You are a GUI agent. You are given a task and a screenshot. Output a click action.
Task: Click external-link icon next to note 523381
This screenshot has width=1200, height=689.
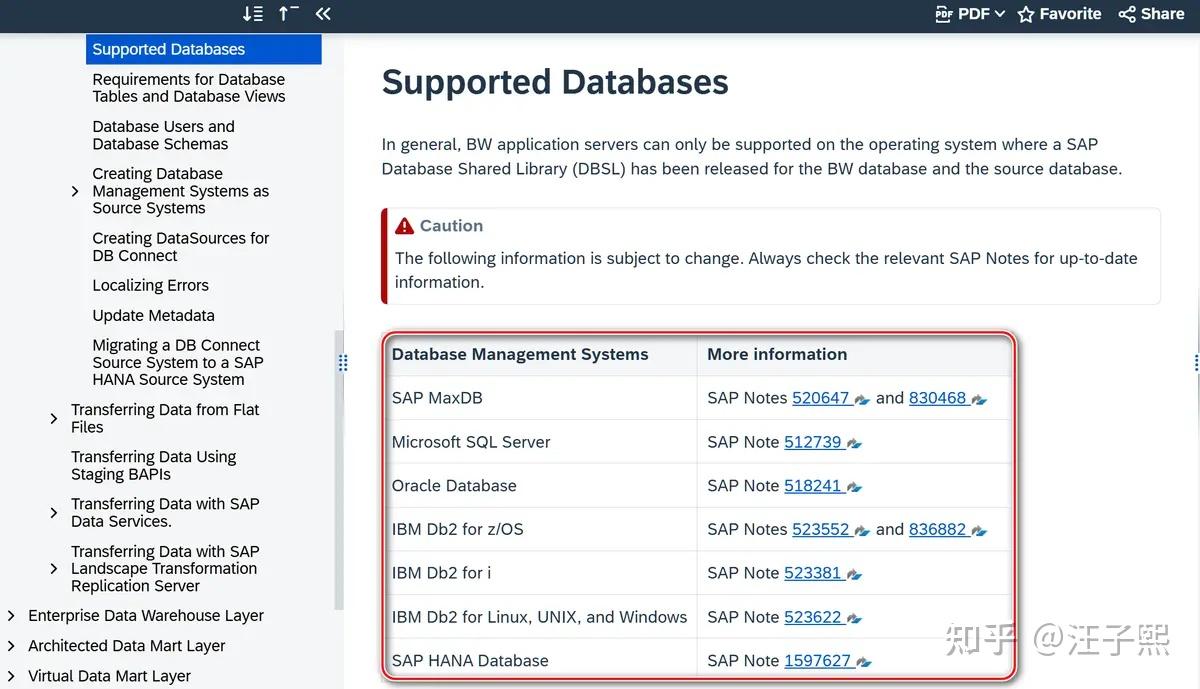click(x=854, y=575)
